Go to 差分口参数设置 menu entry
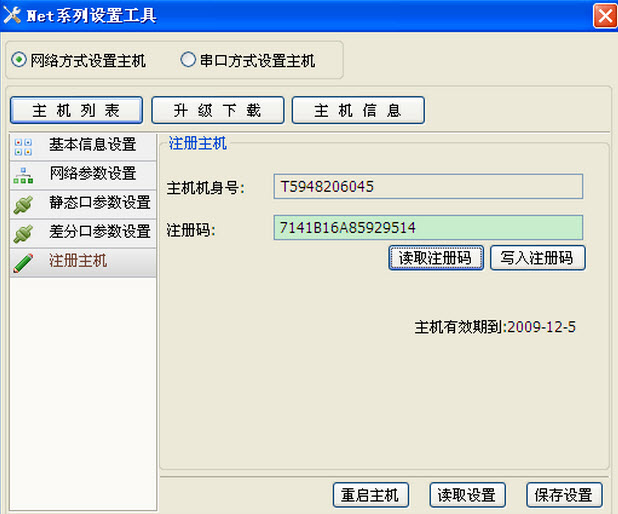This screenshot has height=514, width=618. click(x=83, y=233)
